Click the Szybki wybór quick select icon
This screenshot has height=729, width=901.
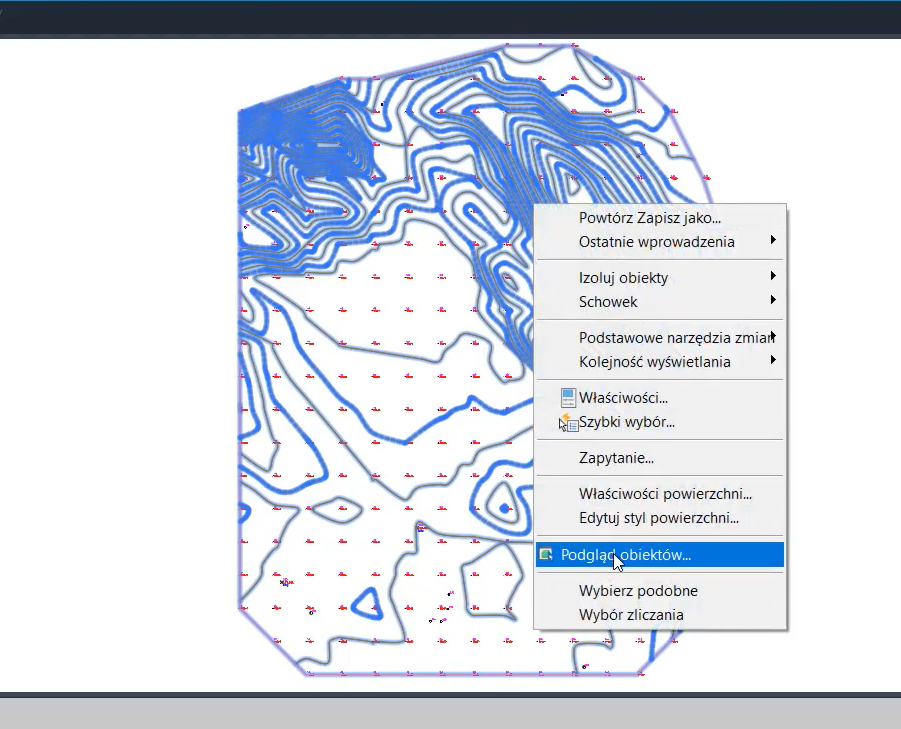[568, 422]
